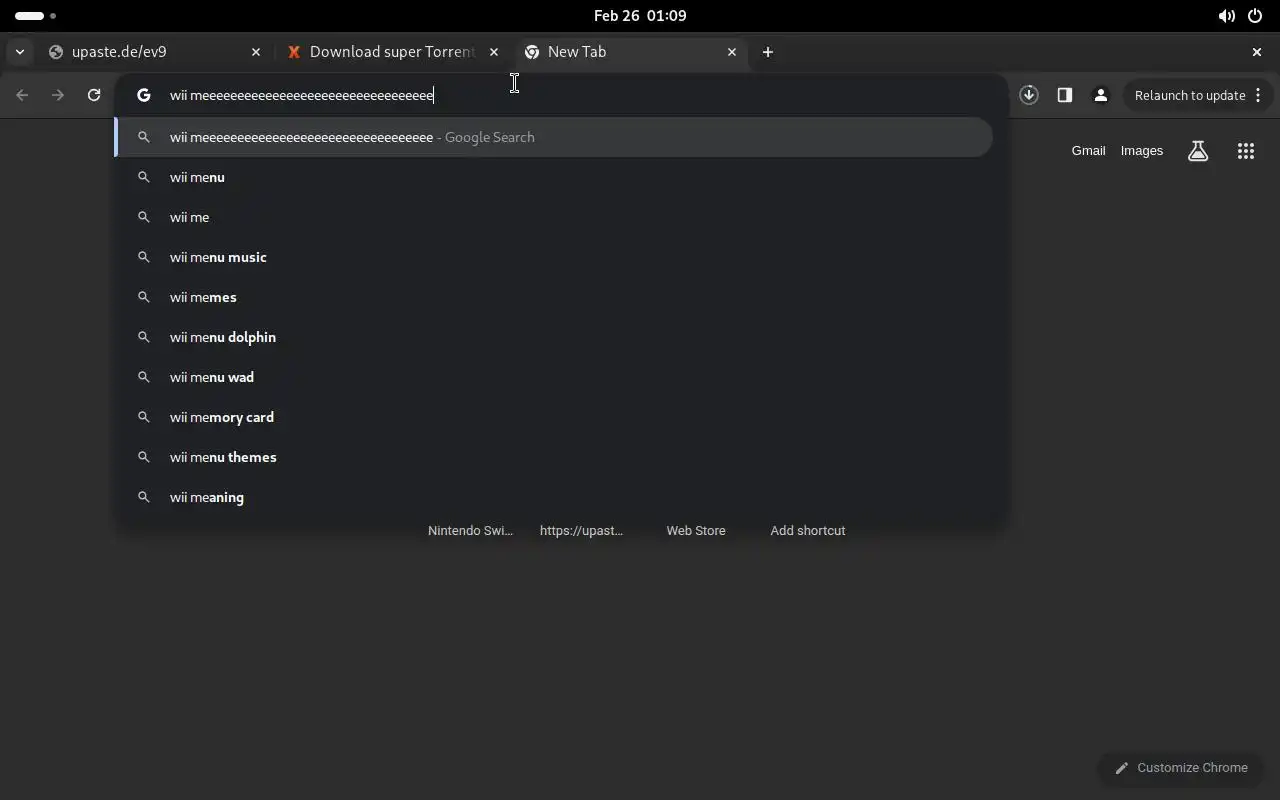Click Relaunch to update button
Screen dimensions: 1280x800
point(1189,95)
